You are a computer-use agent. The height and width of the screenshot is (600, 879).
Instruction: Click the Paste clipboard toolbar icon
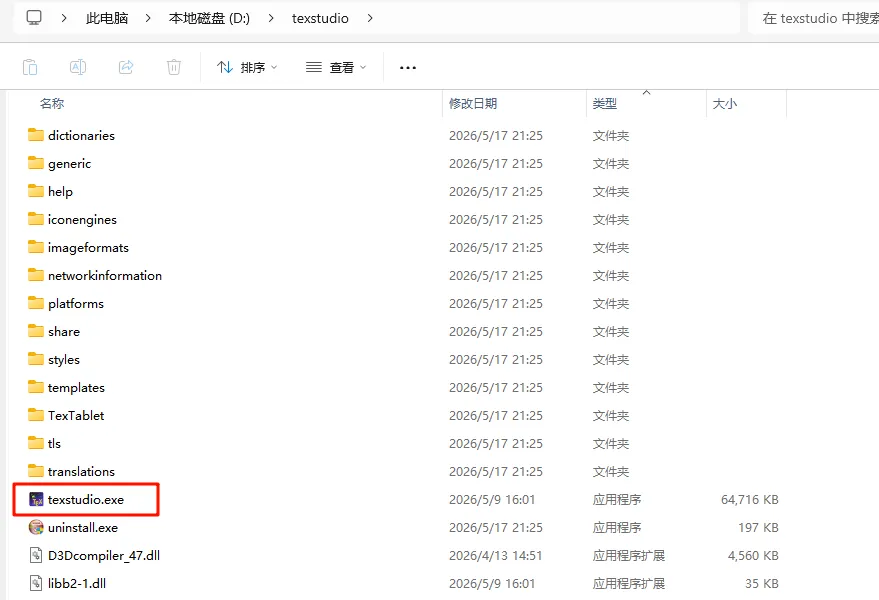point(30,67)
